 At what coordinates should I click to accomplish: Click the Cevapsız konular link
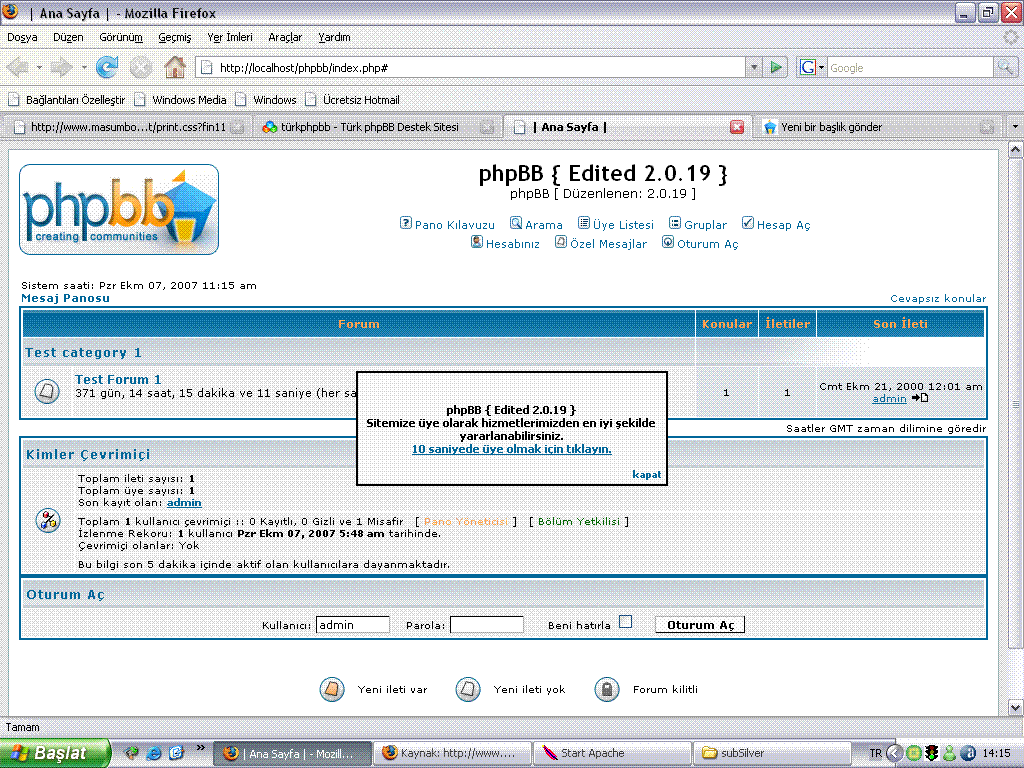point(938,298)
